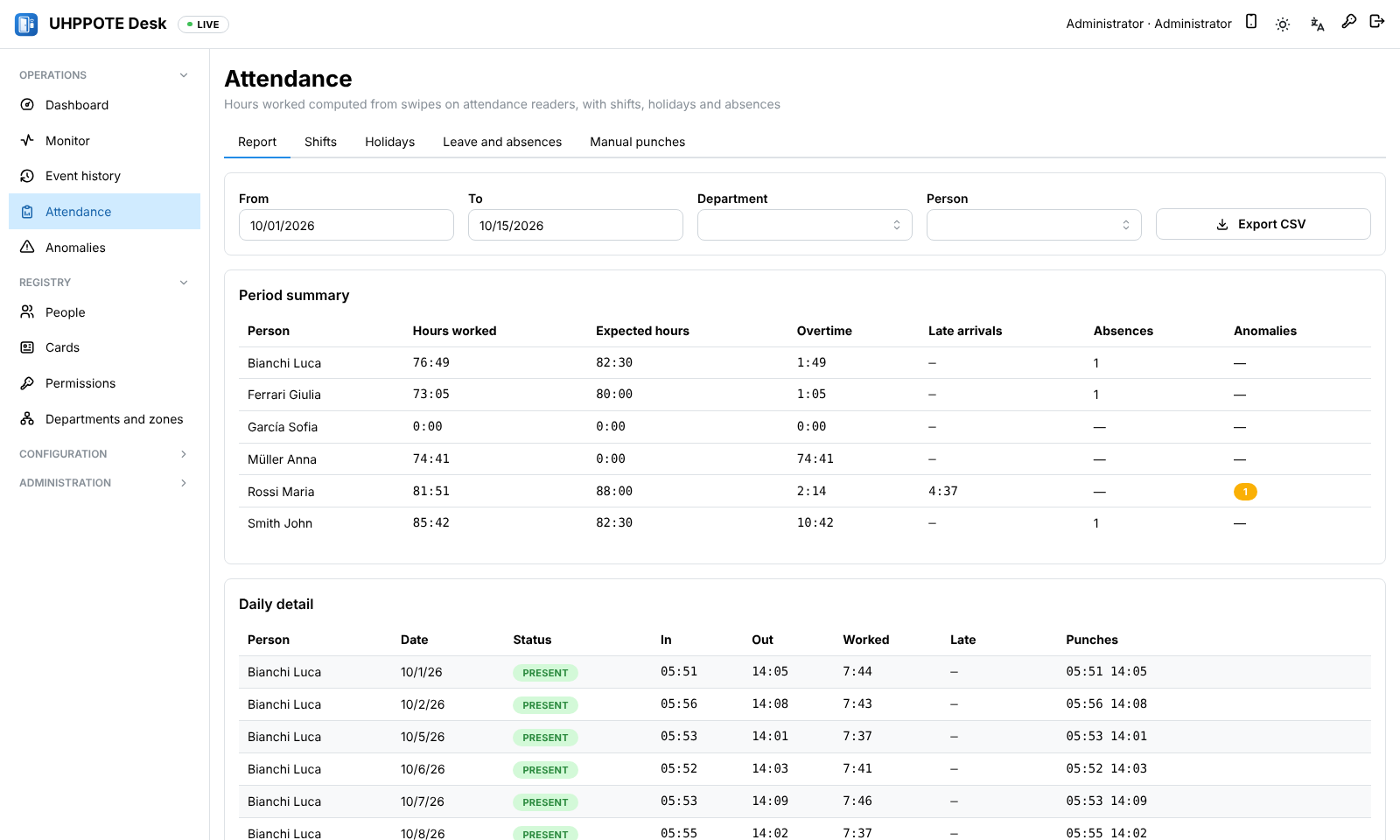Screen dimensions: 1400x840
Task: Click the Administrator user label
Action: click(x=1149, y=24)
